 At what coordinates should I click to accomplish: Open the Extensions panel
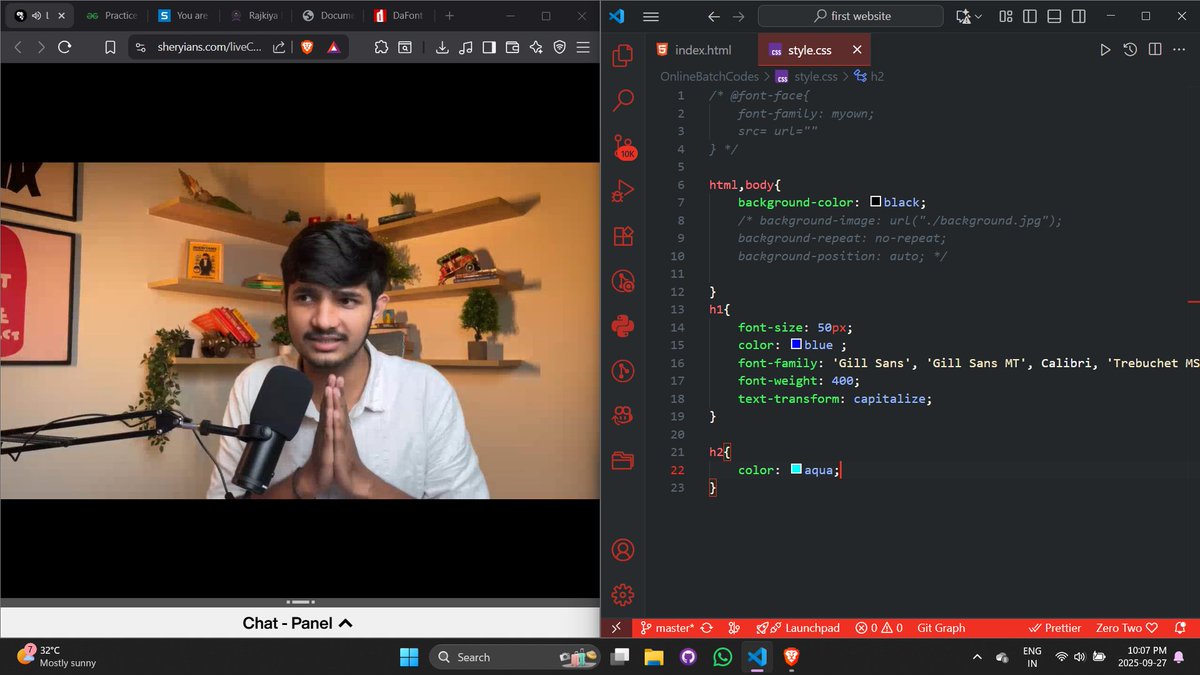[623, 237]
